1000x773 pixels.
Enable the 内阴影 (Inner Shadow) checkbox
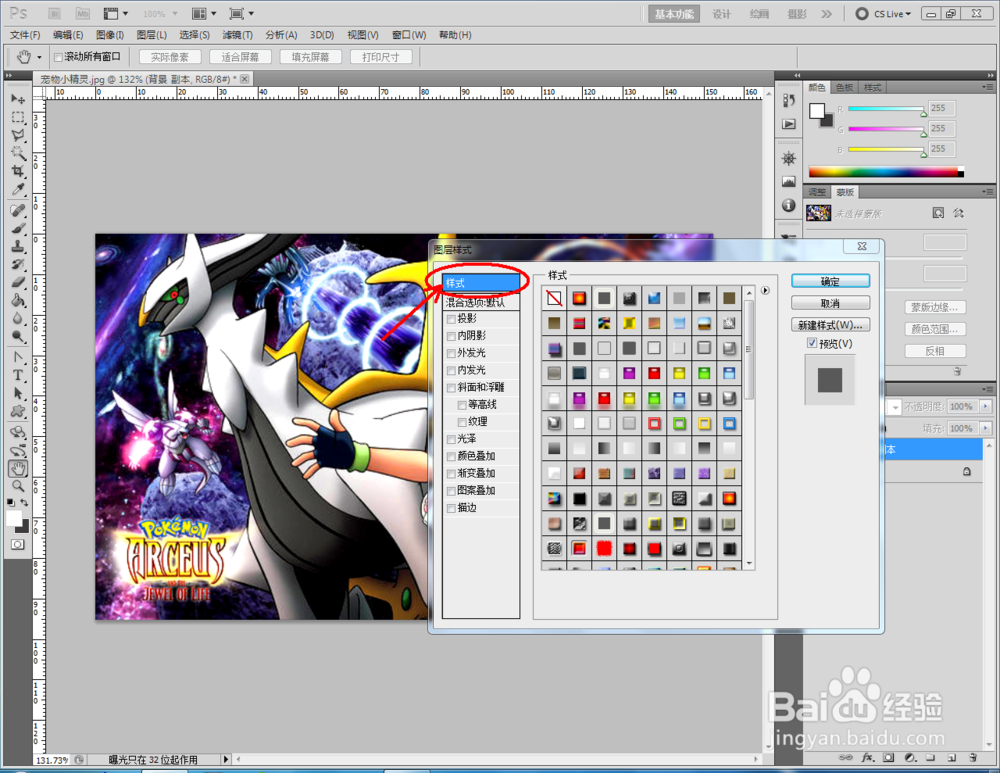(452, 335)
